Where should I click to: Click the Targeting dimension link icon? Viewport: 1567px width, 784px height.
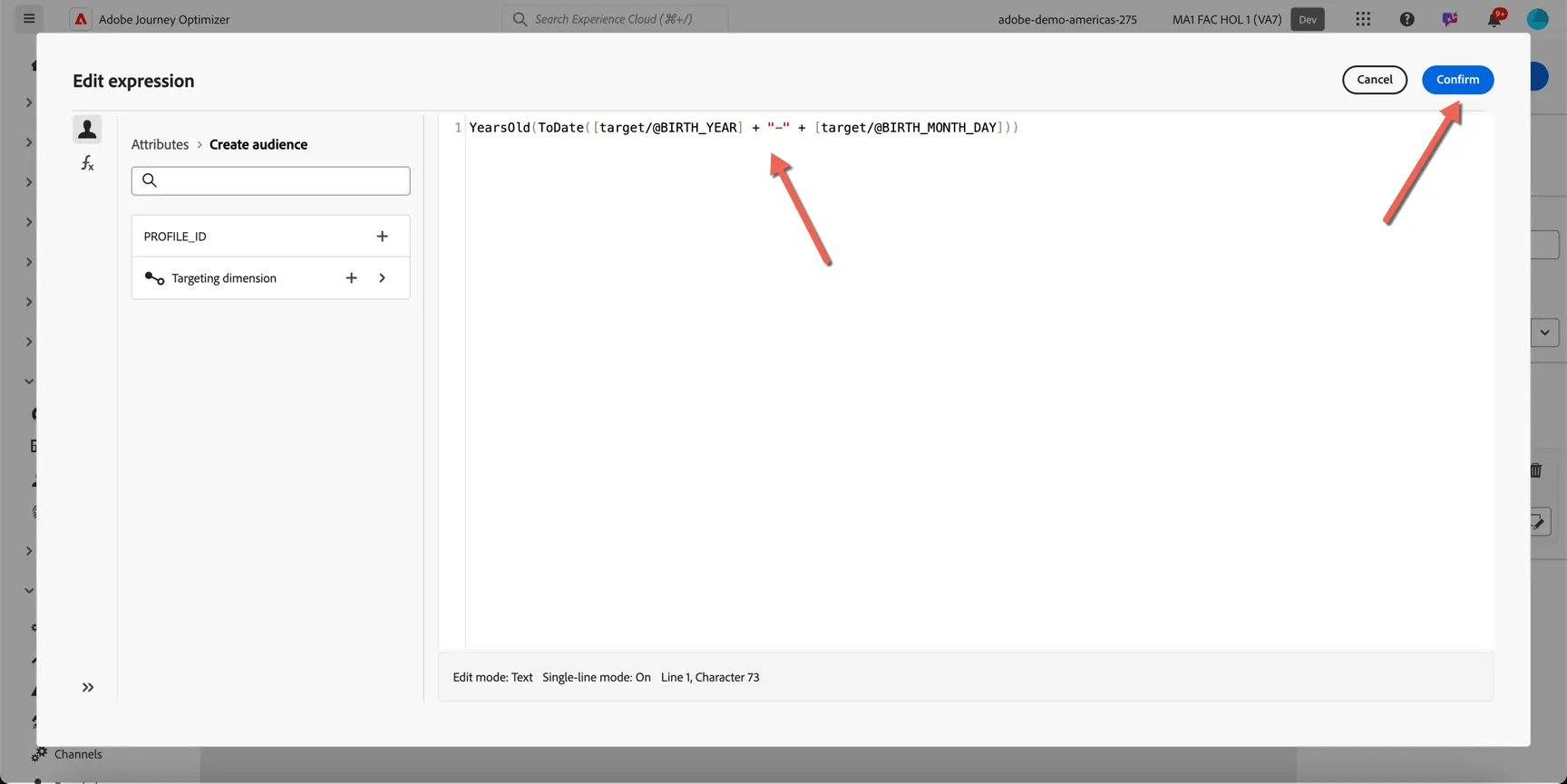[154, 278]
